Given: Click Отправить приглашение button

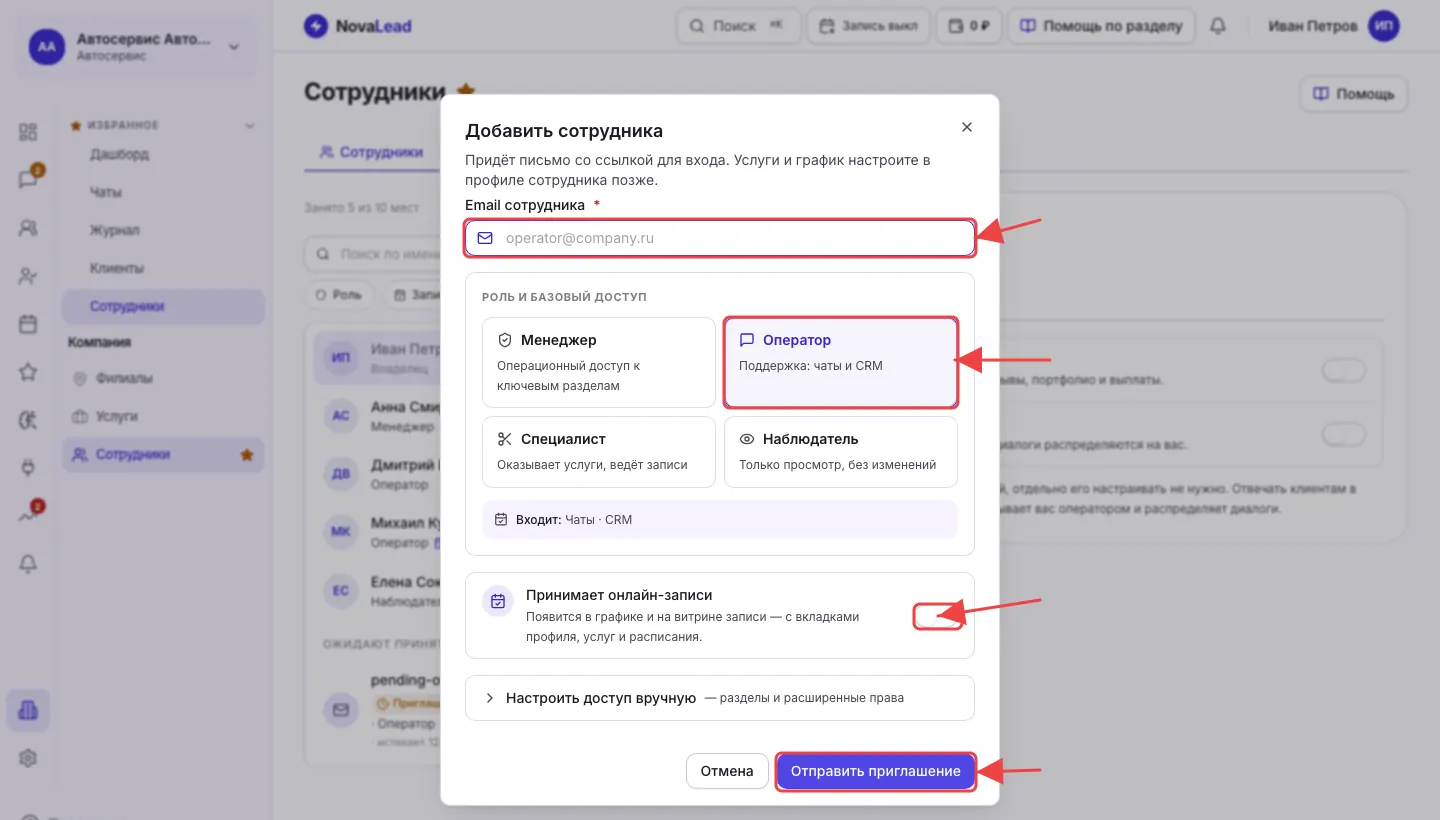Looking at the screenshot, I should click(875, 771).
